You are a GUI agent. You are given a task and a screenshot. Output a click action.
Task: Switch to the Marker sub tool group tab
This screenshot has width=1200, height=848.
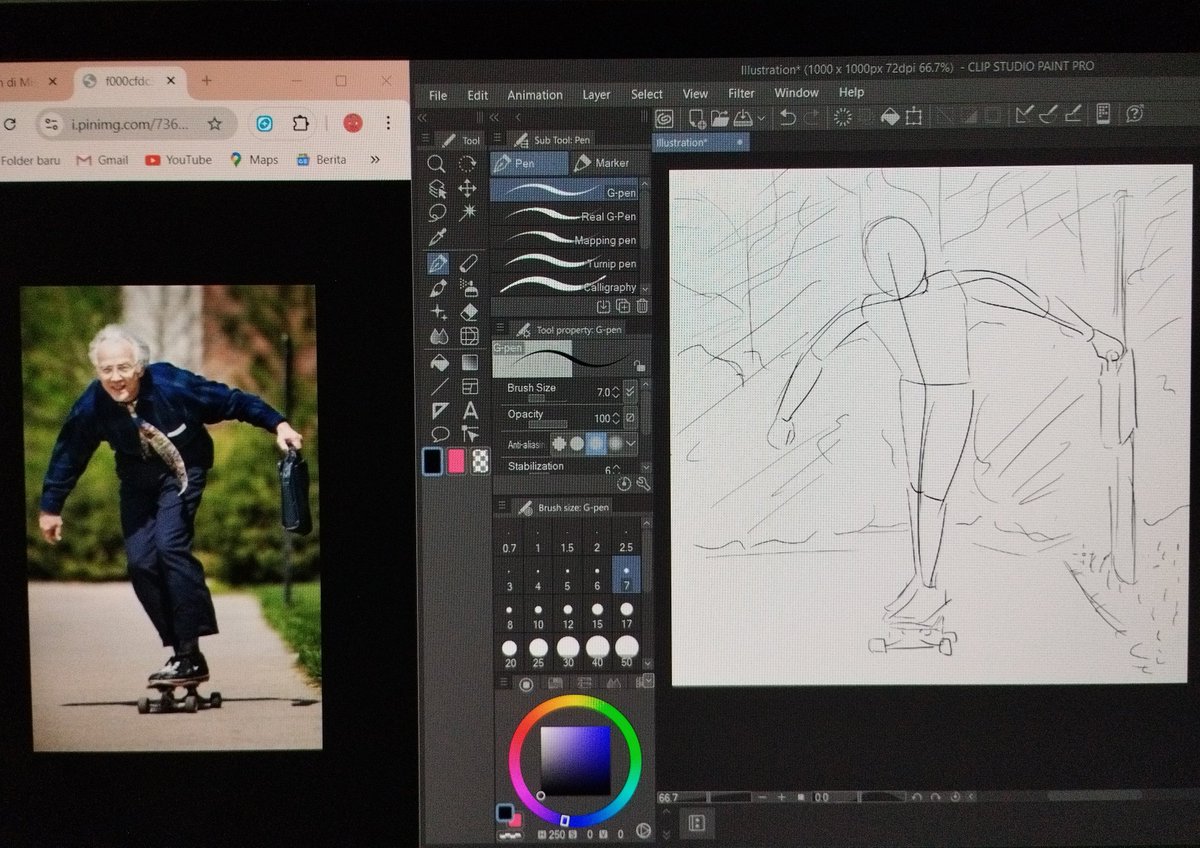coord(611,163)
